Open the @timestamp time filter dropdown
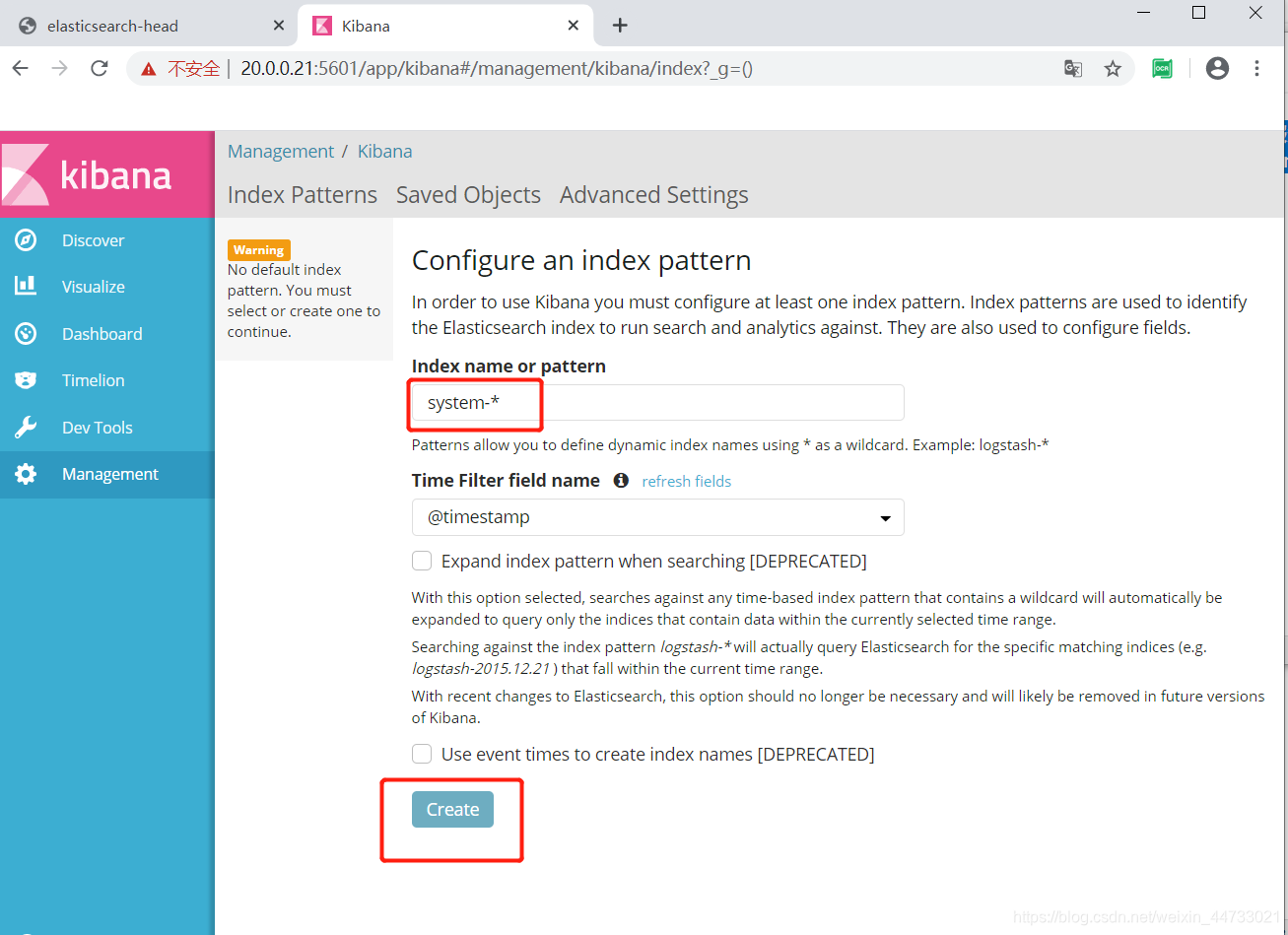This screenshot has height=935, width=1288. [657, 517]
